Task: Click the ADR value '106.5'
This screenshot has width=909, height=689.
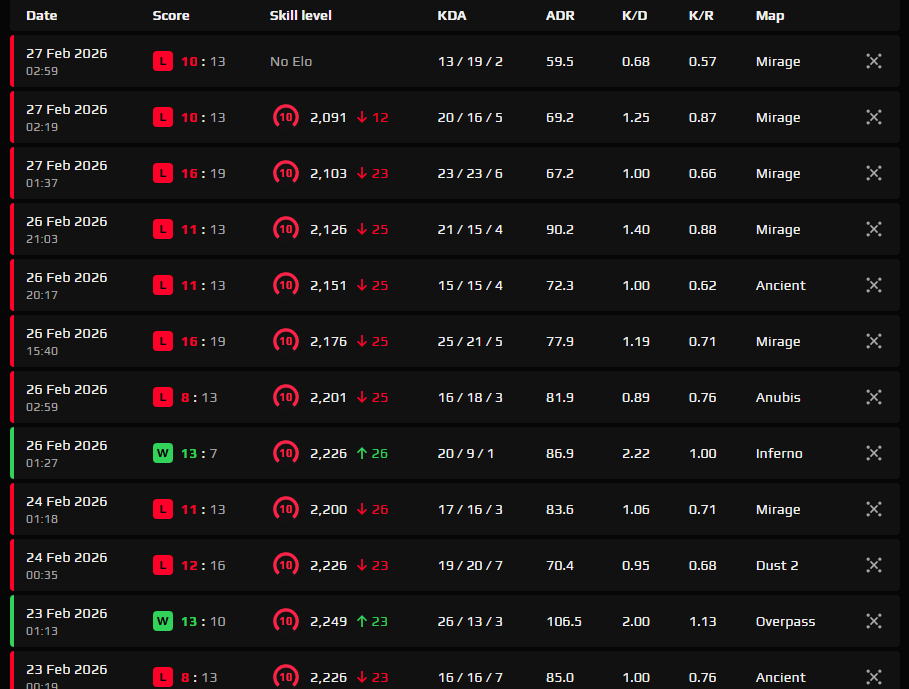Action: click(564, 621)
